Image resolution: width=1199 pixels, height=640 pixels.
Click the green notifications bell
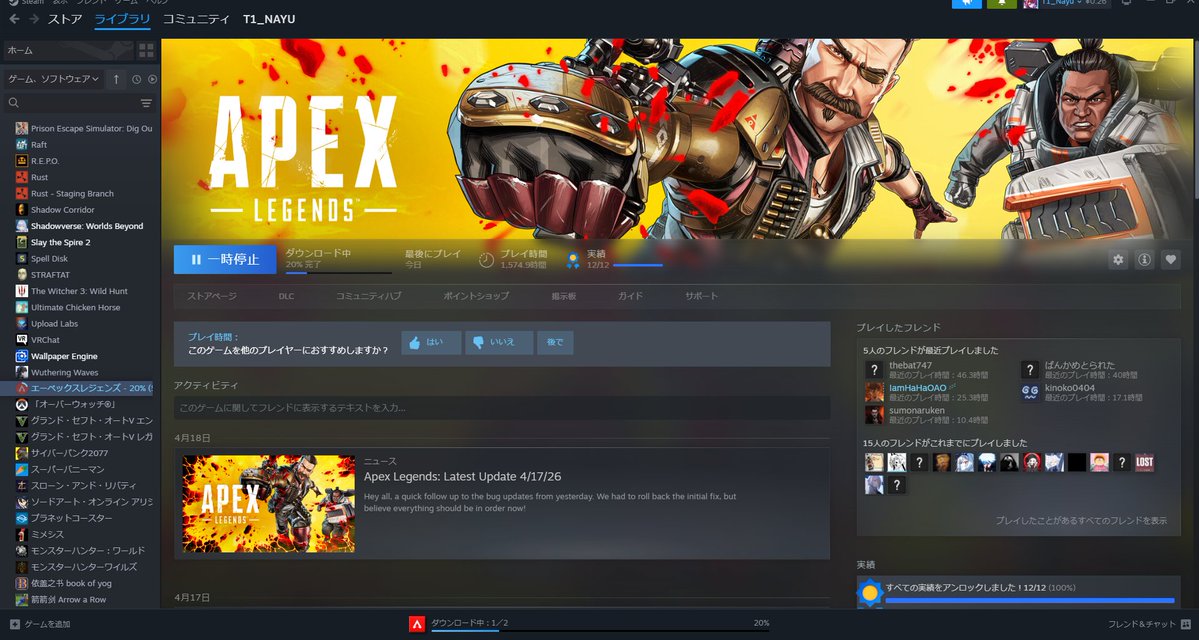tap(1002, 3)
